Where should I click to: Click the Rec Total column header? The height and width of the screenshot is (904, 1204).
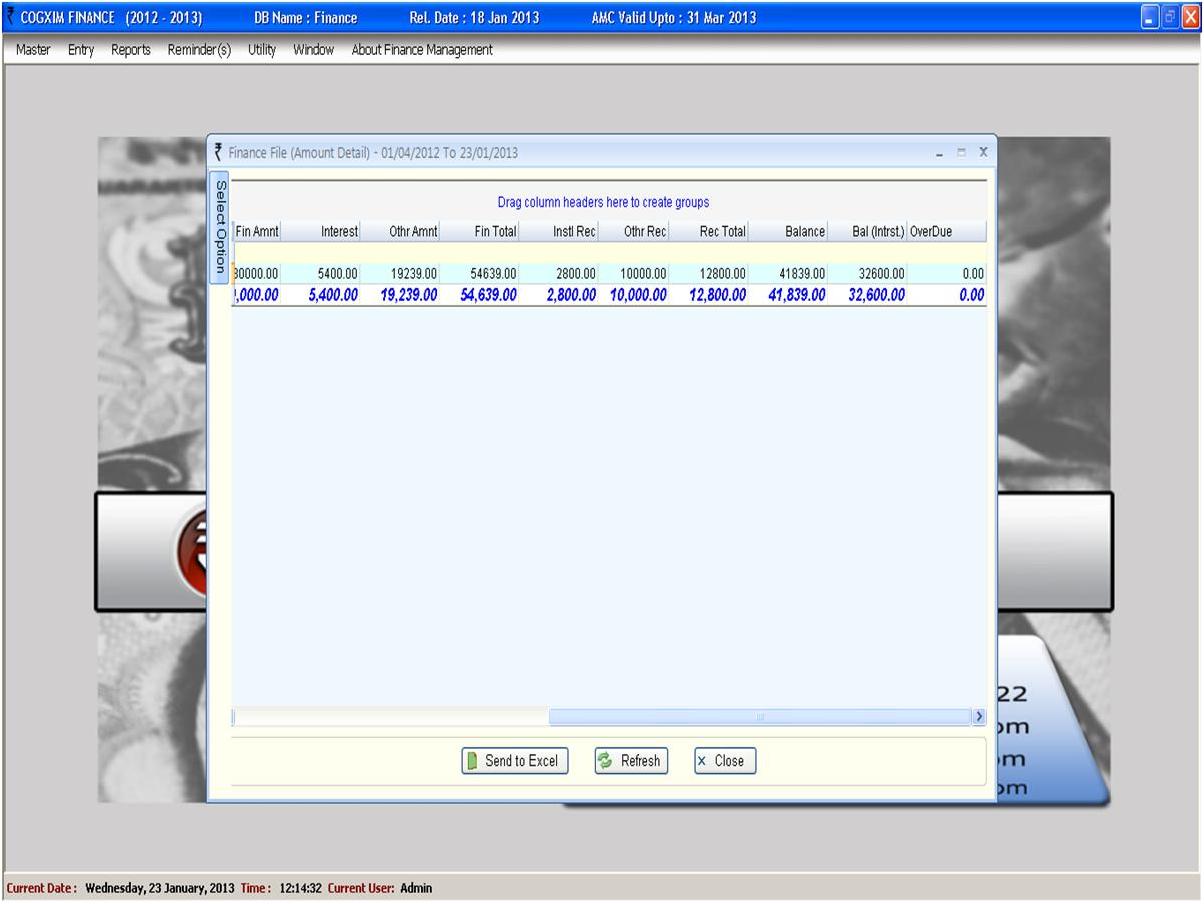708,232
